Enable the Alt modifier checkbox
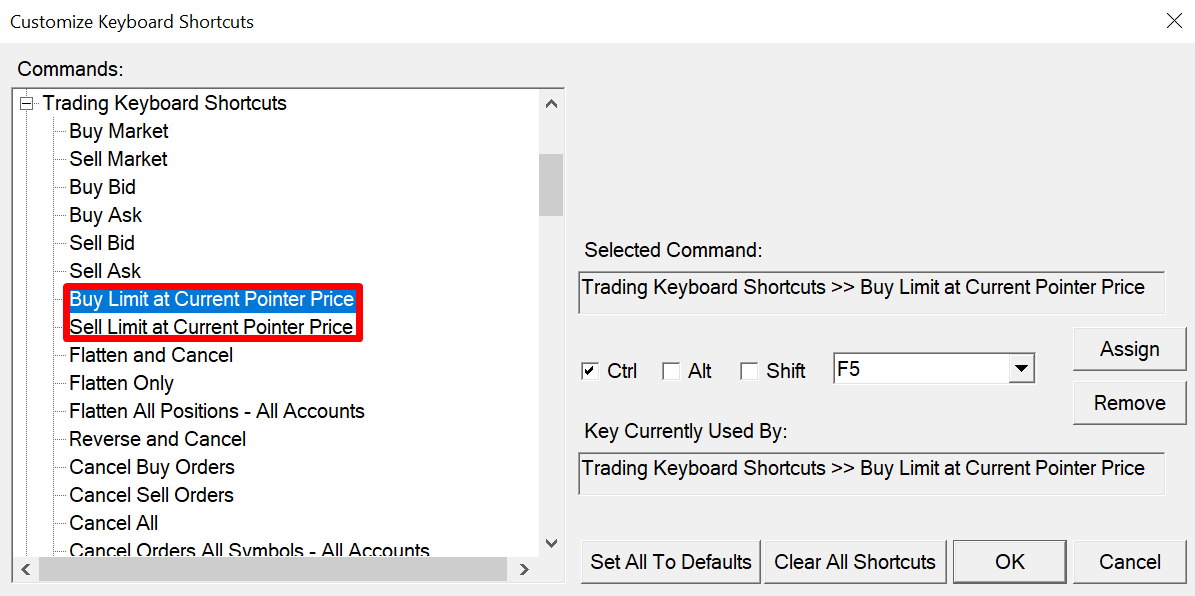Image resolution: width=1195 pixels, height=596 pixels. pyautogui.click(x=671, y=371)
